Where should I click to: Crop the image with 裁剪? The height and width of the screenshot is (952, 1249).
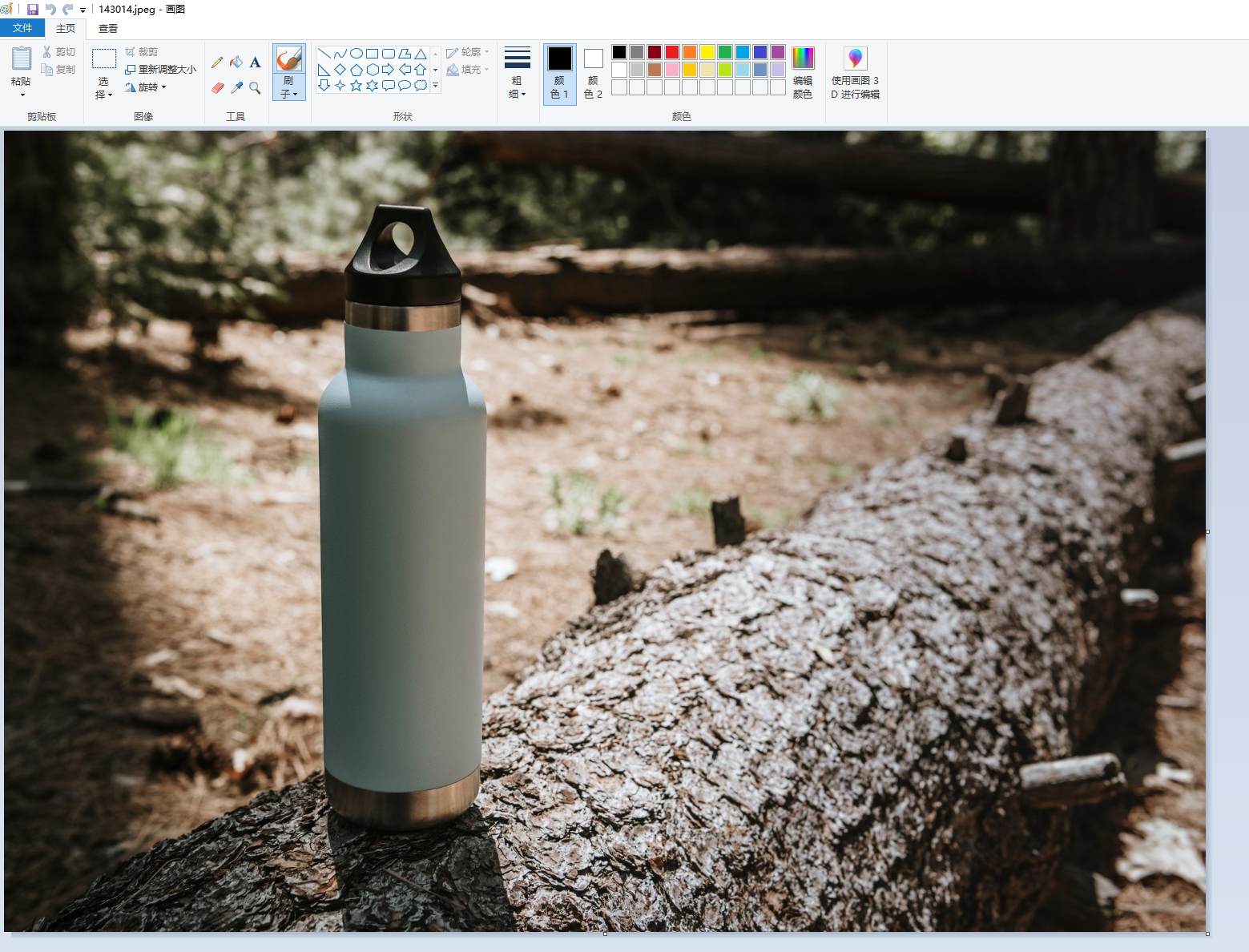tap(142, 52)
